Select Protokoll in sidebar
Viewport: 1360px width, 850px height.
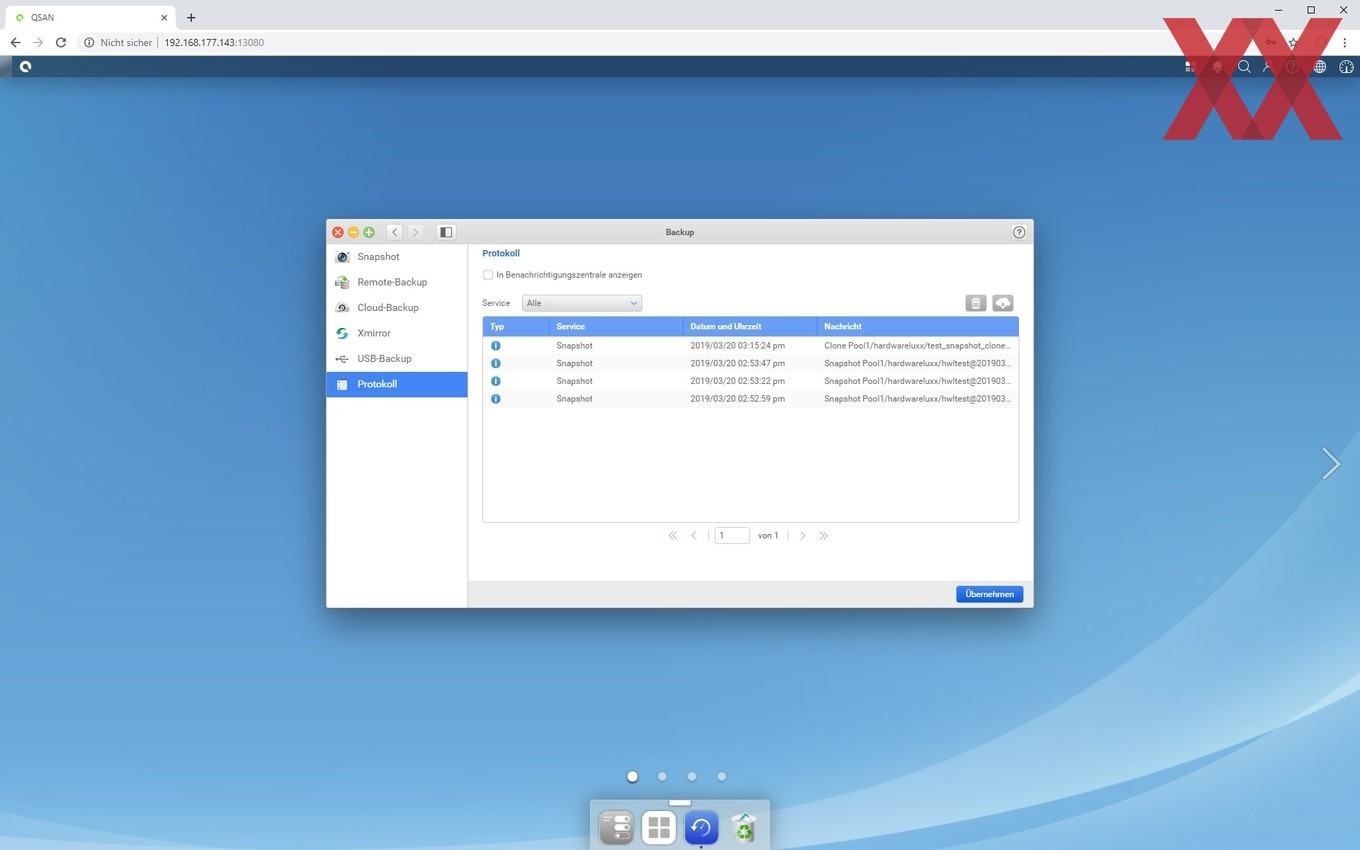[x=397, y=384]
